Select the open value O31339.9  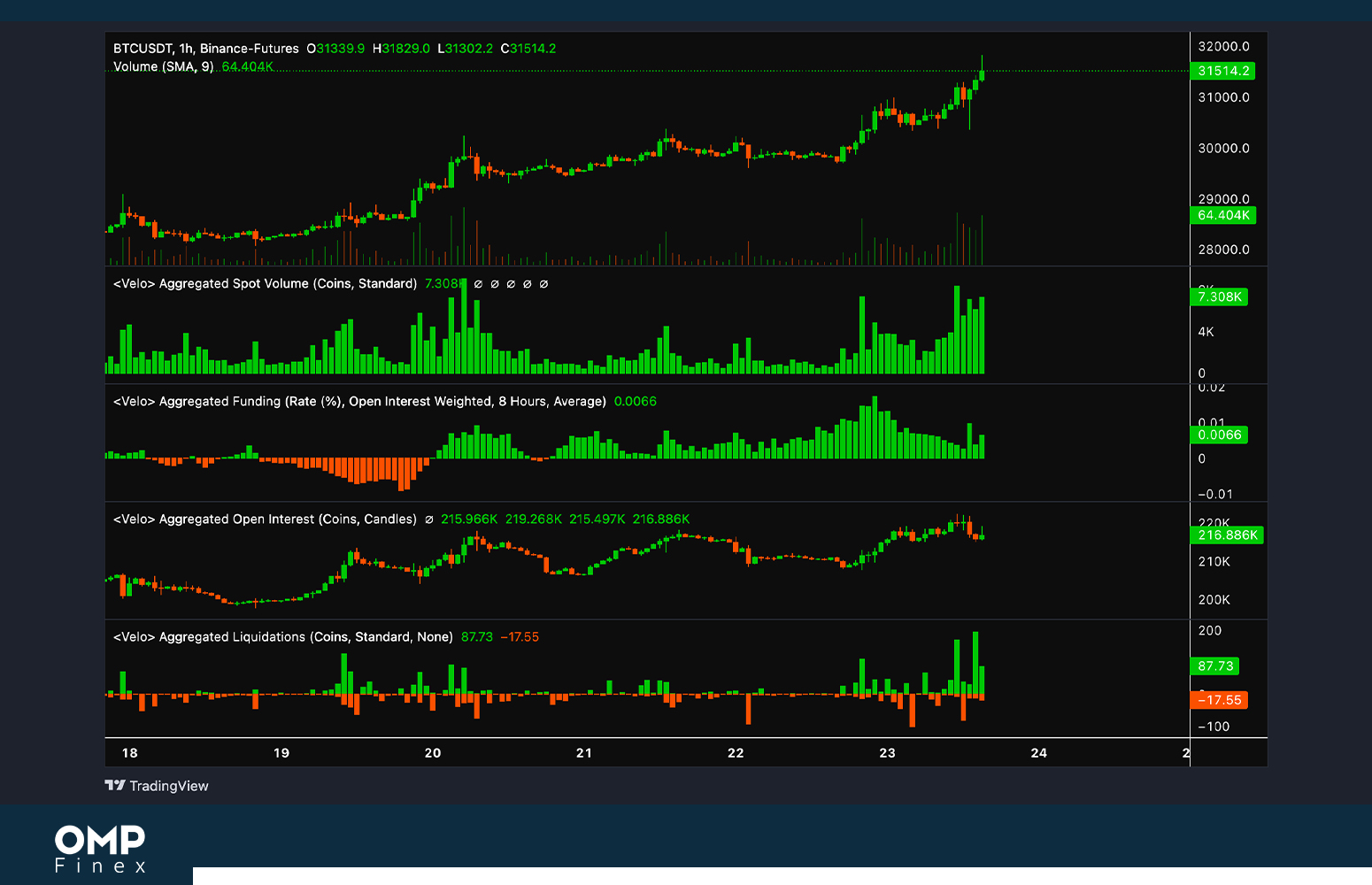coord(335,49)
